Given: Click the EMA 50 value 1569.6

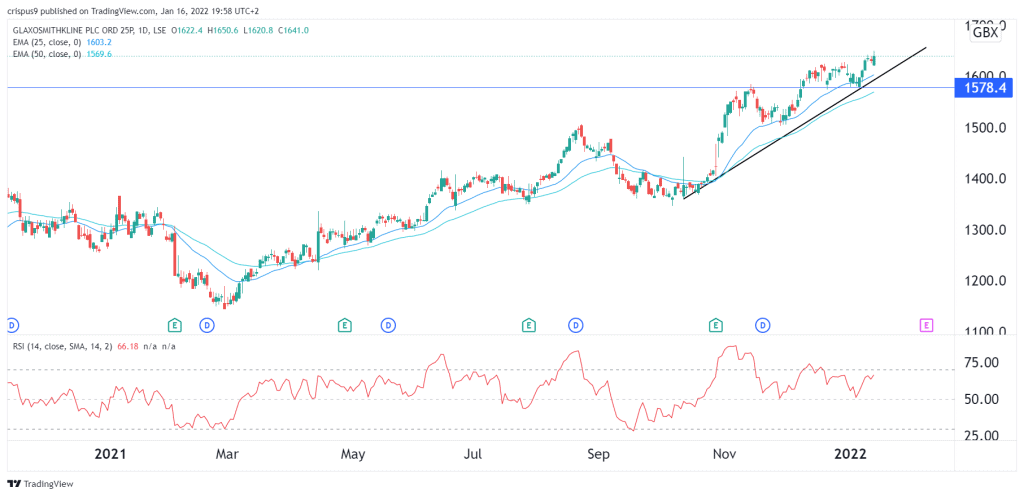Looking at the screenshot, I should pyautogui.click(x=98, y=54).
